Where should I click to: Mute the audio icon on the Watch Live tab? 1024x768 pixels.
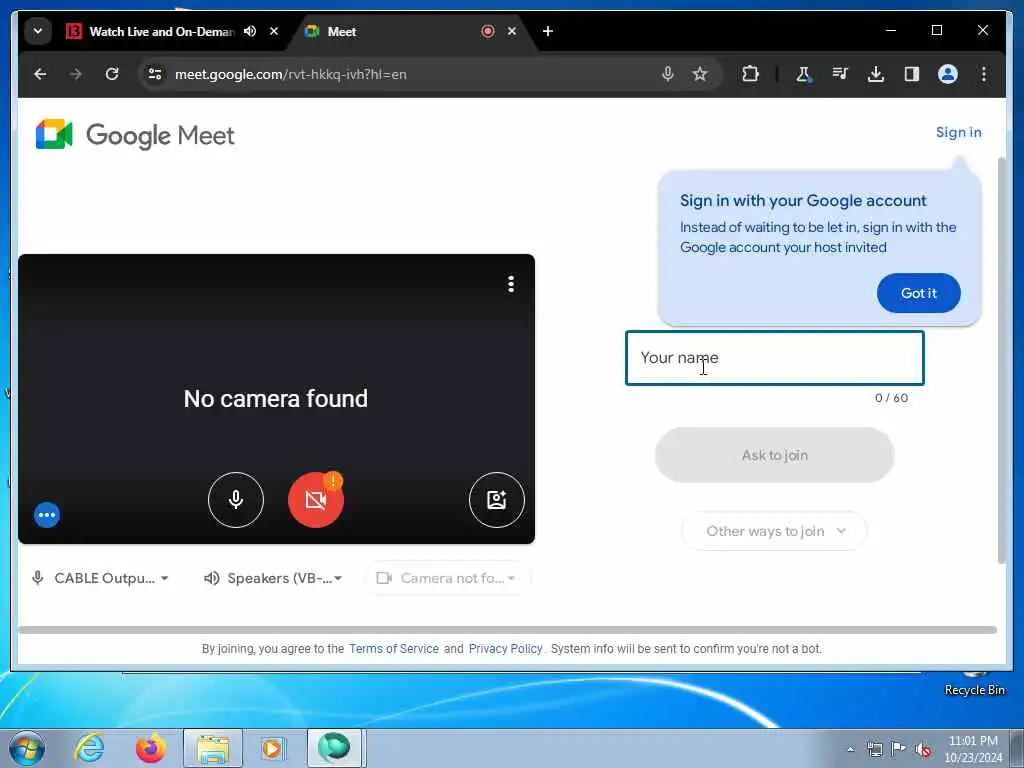pyautogui.click(x=250, y=31)
